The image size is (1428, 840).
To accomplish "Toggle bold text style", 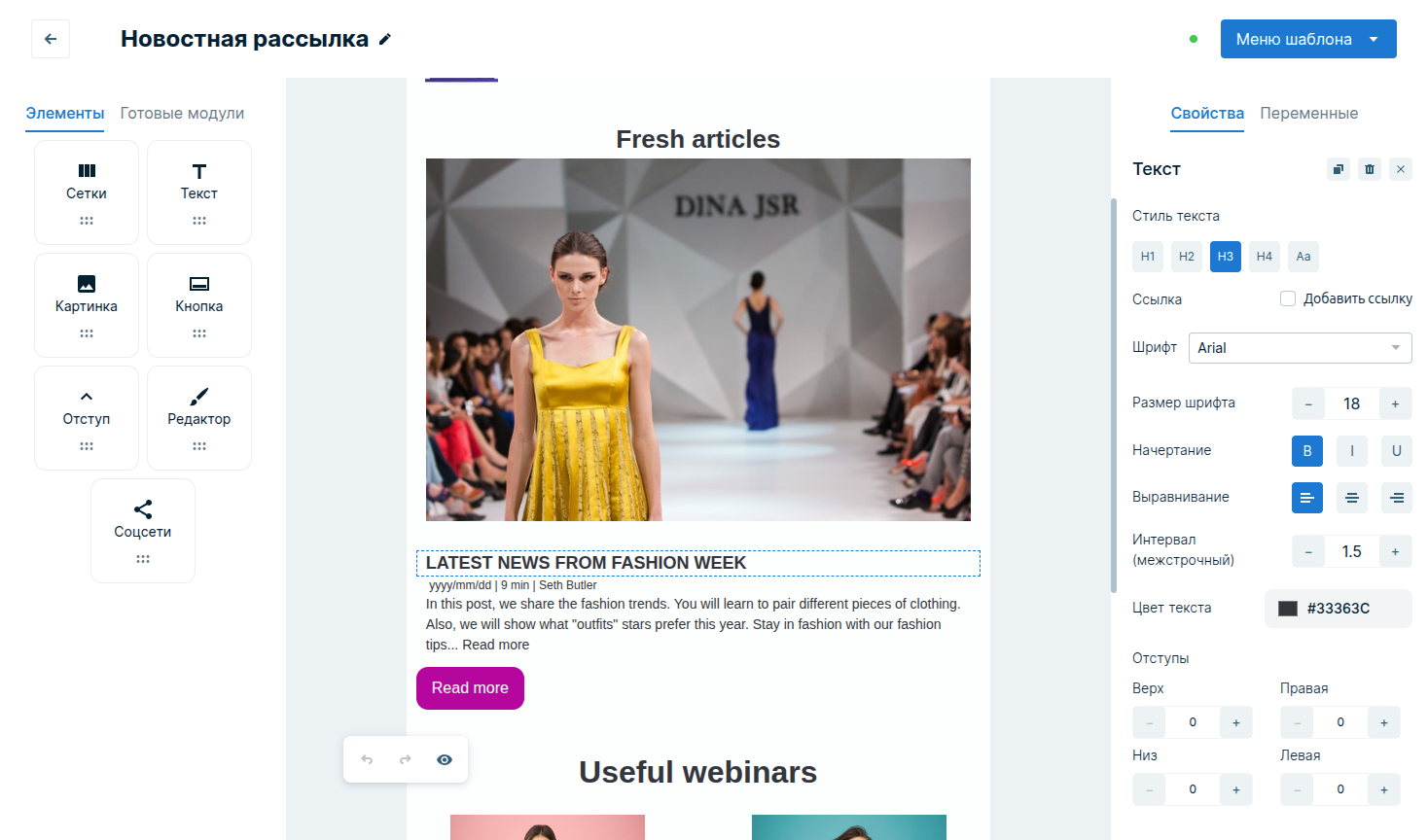I will pos(1307,451).
